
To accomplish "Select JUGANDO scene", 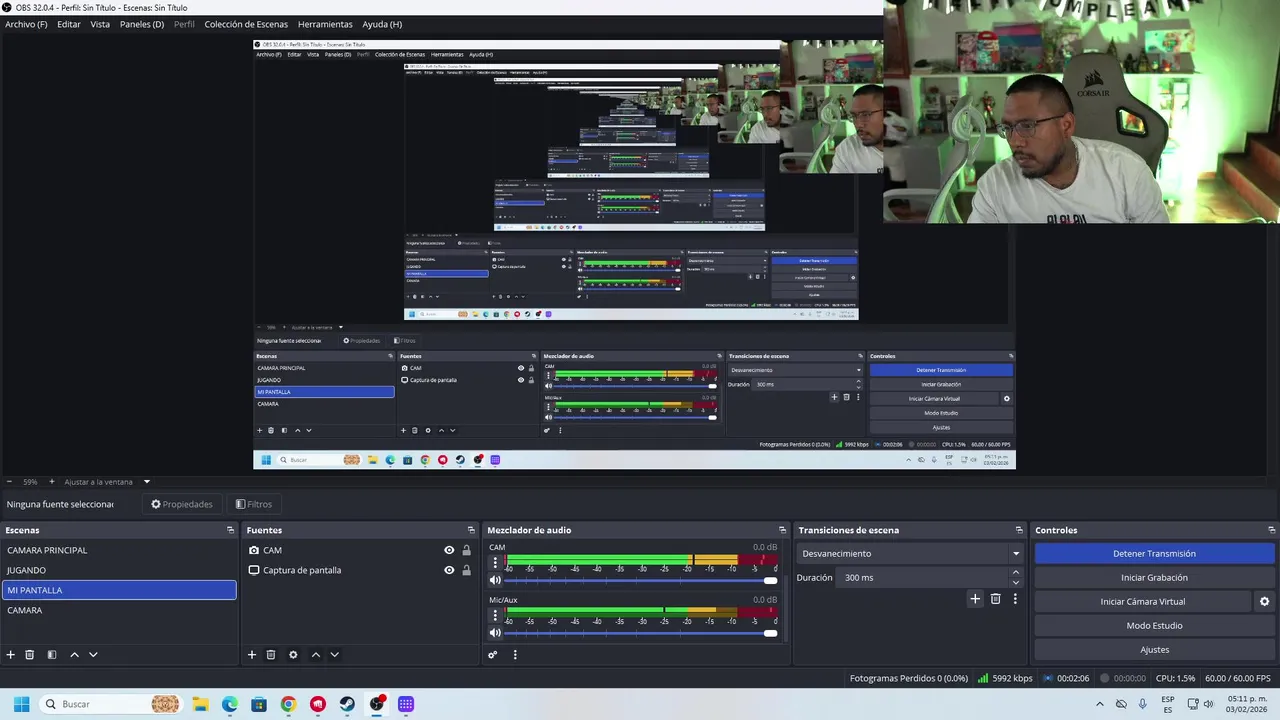I will (119, 570).
